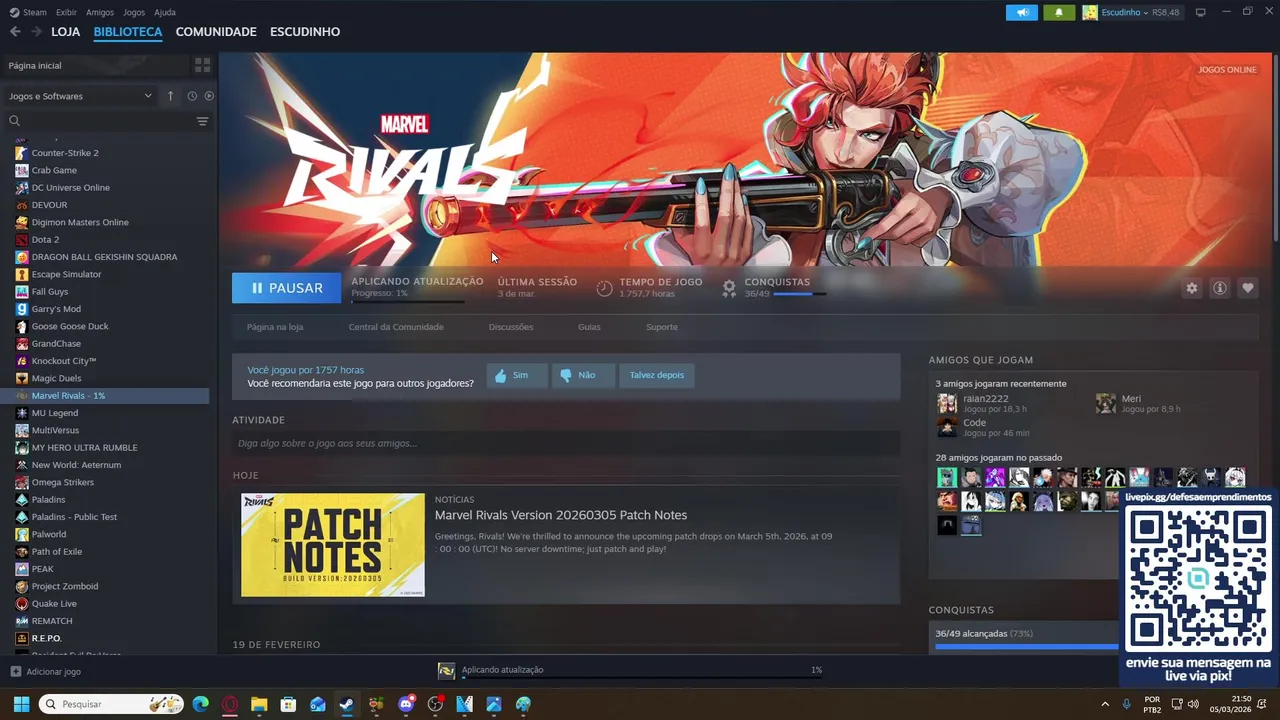The height and width of the screenshot is (720, 1280).
Task: Open File Explorer from the taskbar
Action: (x=259, y=704)
